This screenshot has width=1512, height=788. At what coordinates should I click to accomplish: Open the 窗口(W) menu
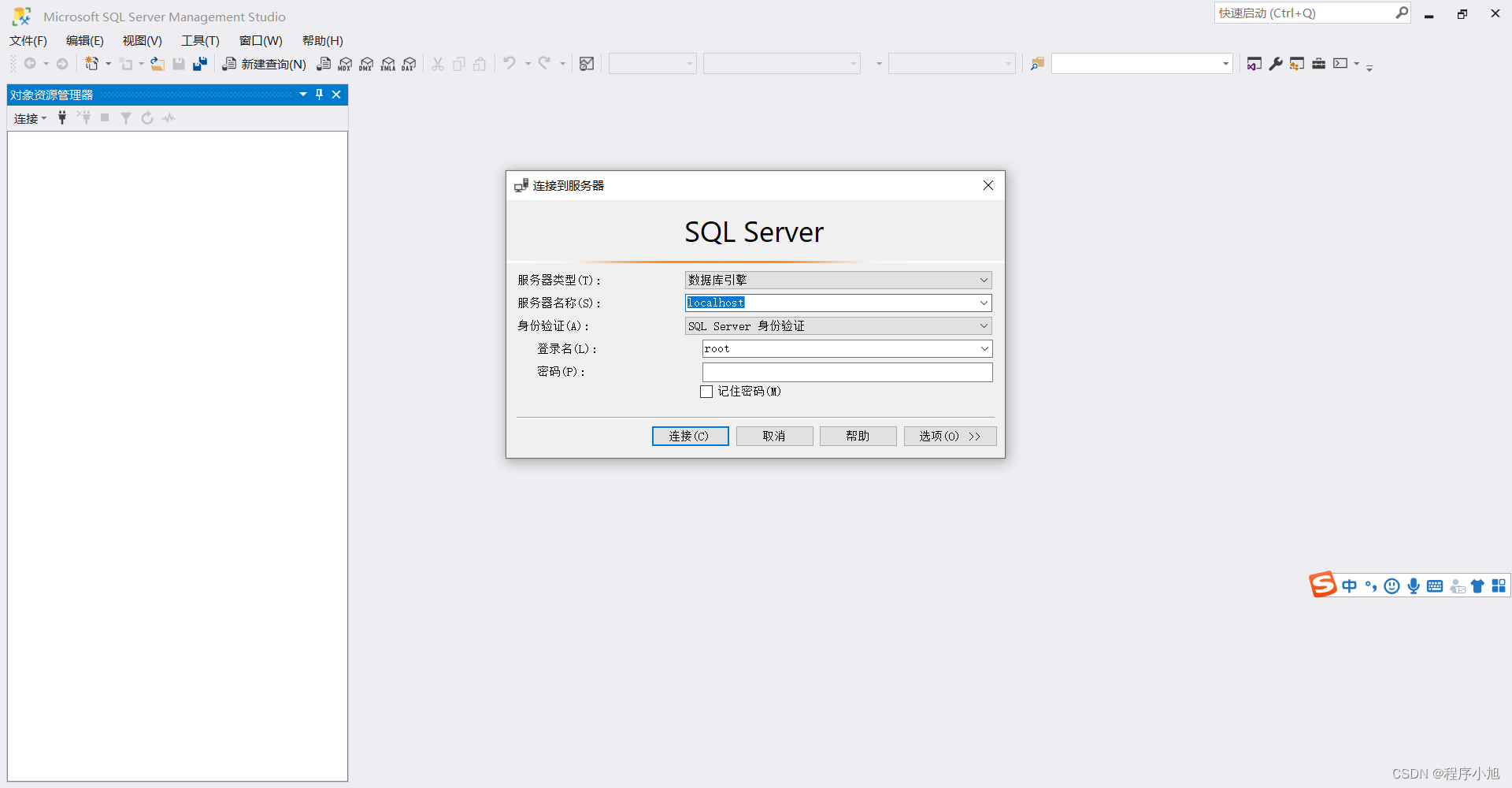coord(261,41)
